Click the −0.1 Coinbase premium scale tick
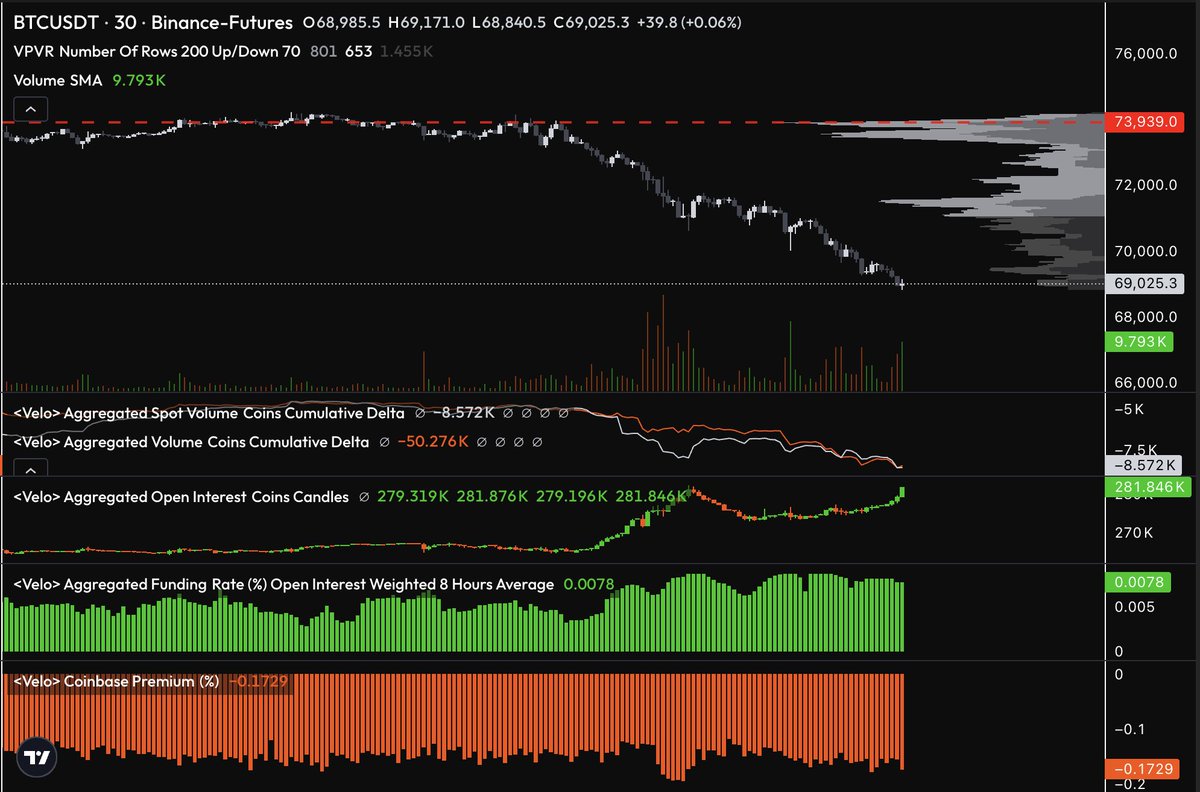Viewport: 1200px width, 792px height. point(1132,729)
